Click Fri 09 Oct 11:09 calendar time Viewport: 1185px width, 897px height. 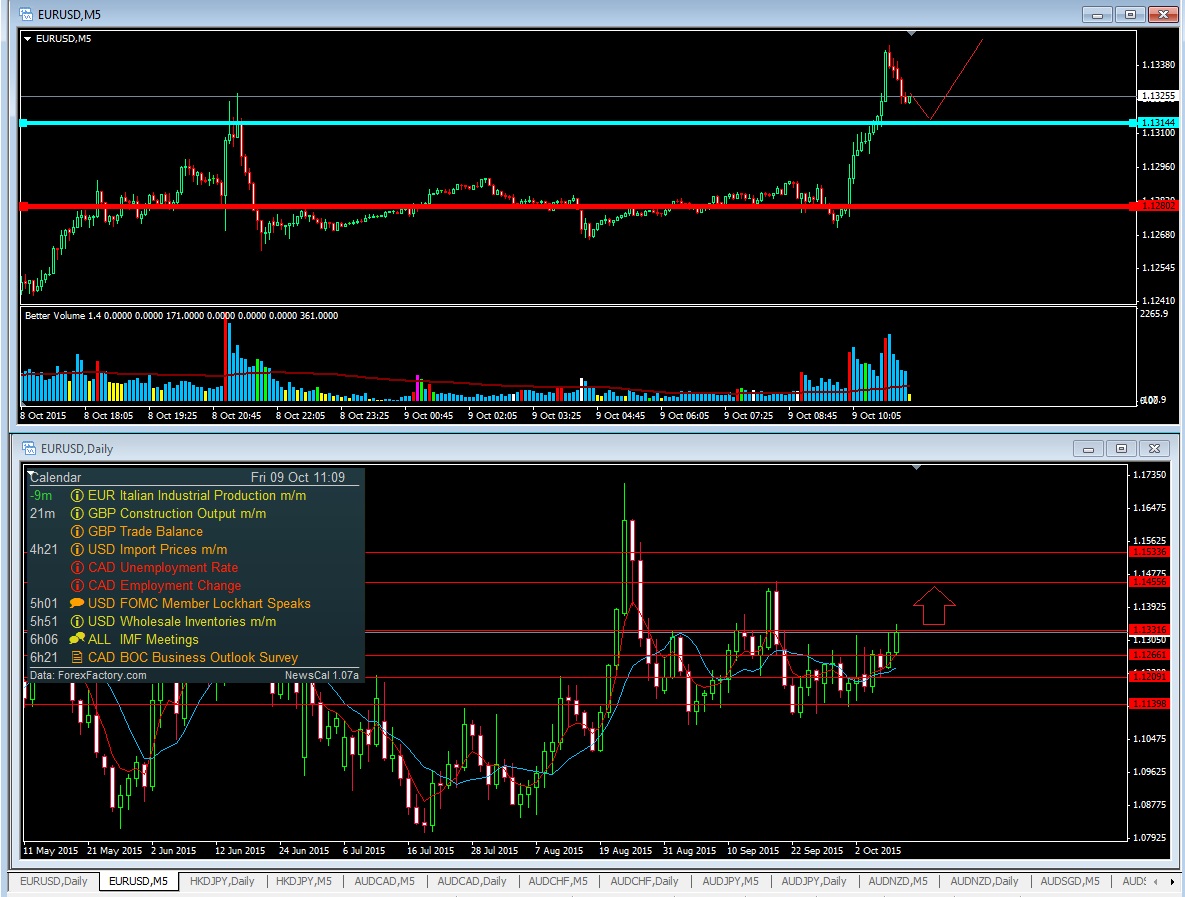click(x=298, y=478)
